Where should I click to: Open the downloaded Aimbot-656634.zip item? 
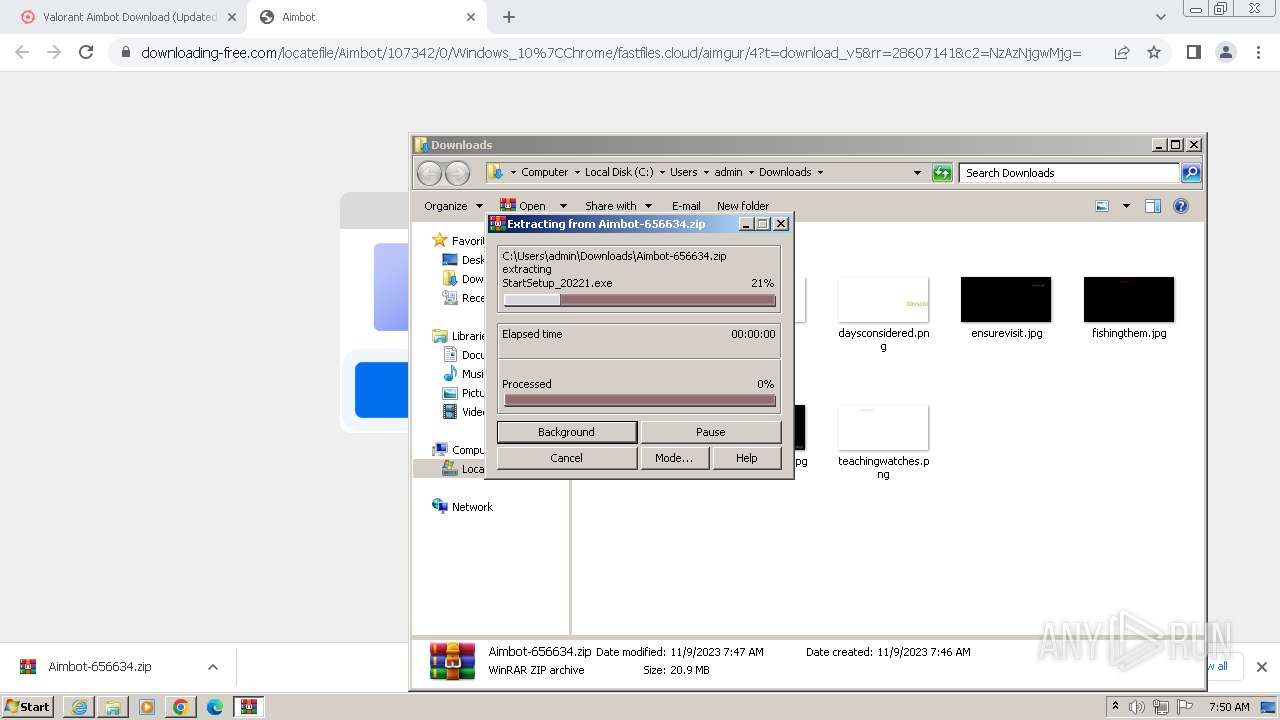98,667
